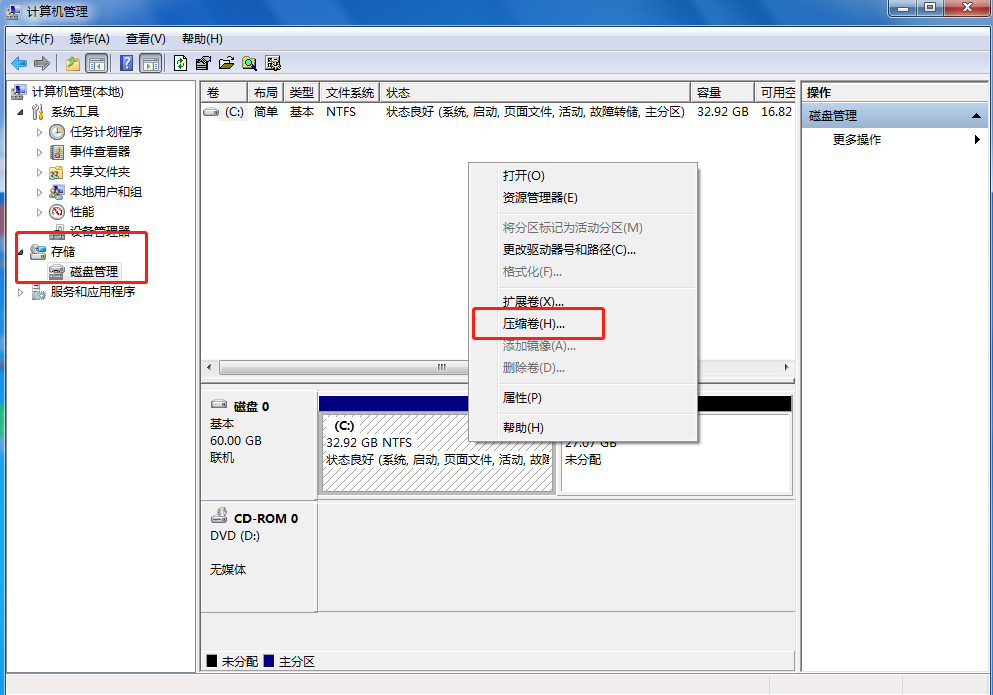This screenshot has height=695, width=993.
Task: Toggle the console tree visibility icon
Action: [96, 63]
